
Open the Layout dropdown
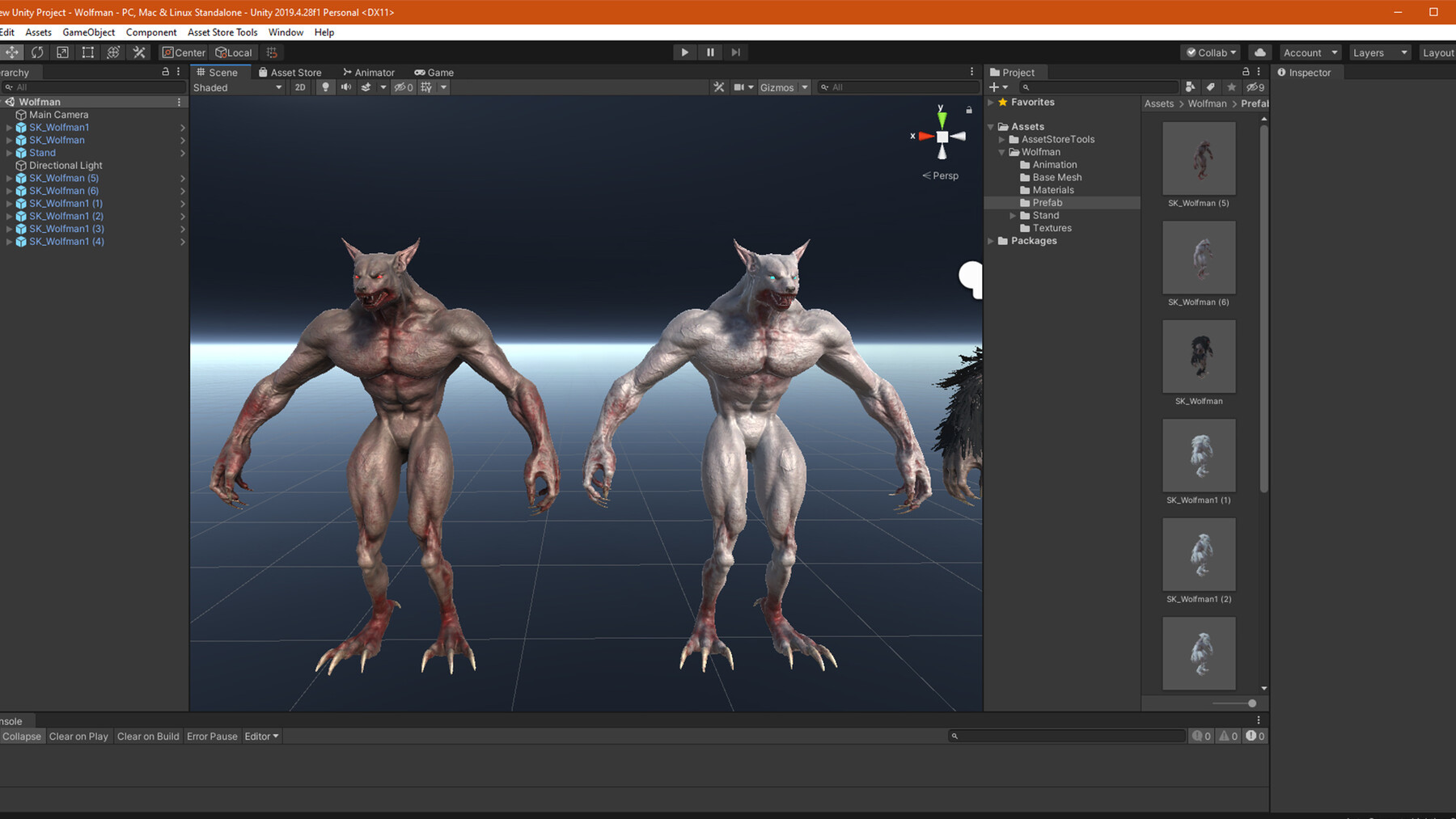1438,53
